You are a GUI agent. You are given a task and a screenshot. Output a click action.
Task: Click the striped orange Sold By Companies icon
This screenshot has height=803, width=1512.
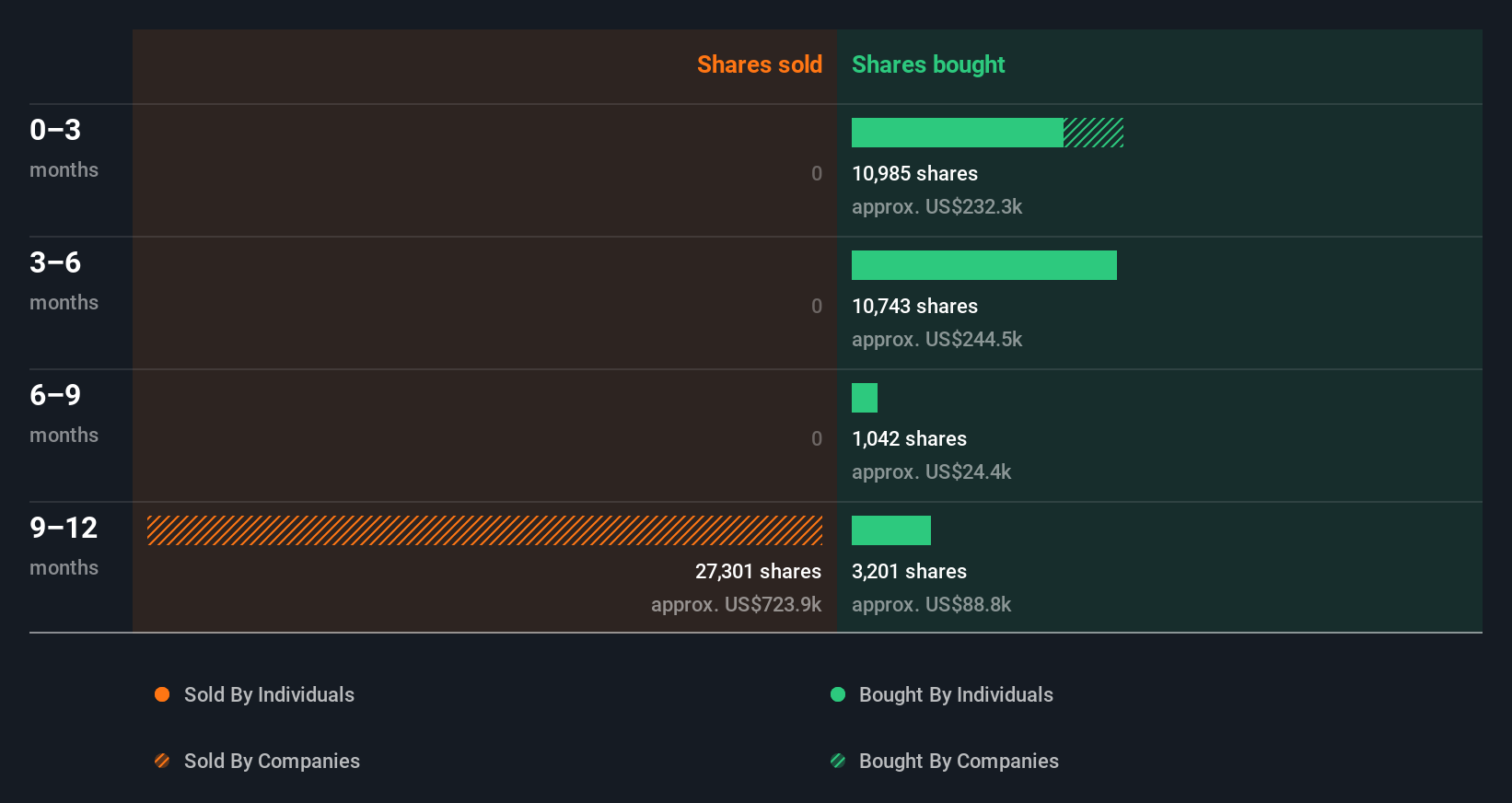tap(162, 761)
